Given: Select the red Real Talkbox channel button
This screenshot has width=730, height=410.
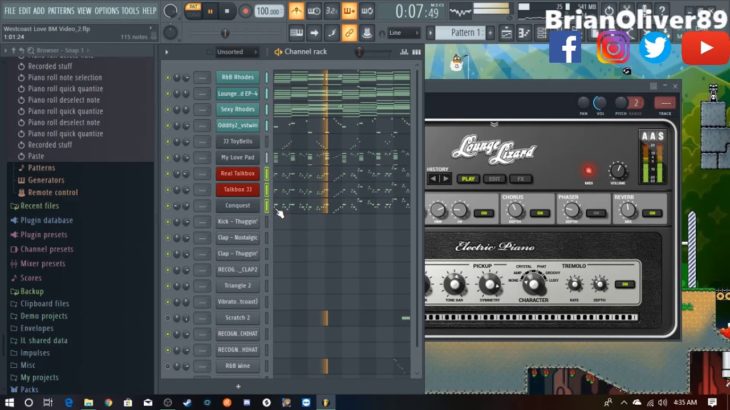Looking at the screenshot, I should (x=237, y=174).
